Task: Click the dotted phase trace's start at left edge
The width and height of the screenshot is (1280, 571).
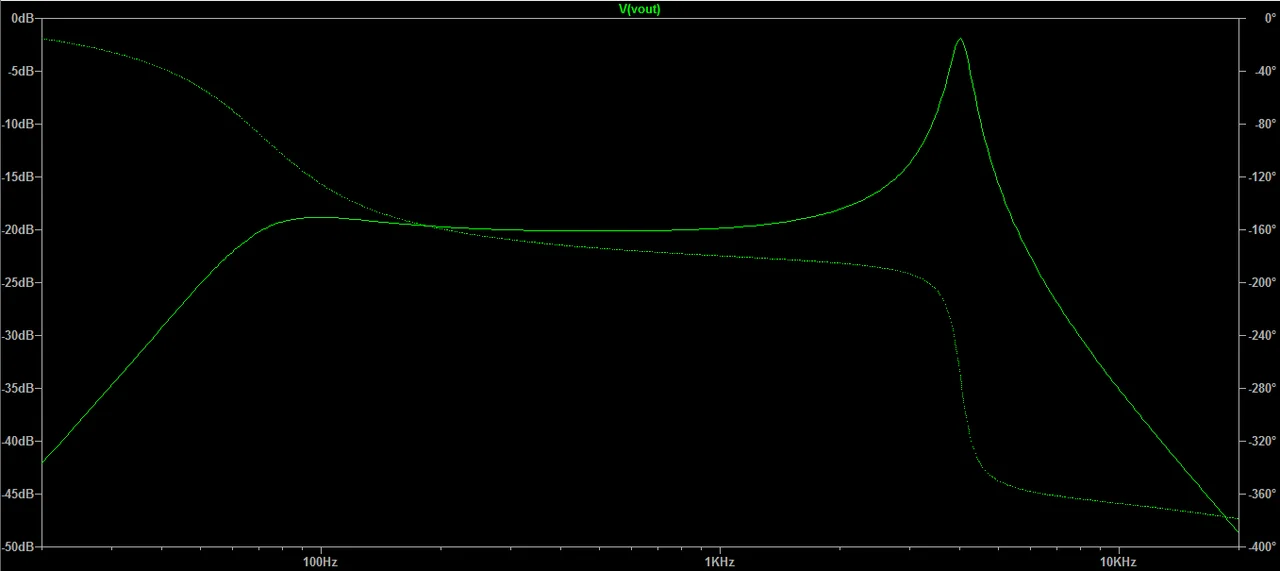Action: 45,39
